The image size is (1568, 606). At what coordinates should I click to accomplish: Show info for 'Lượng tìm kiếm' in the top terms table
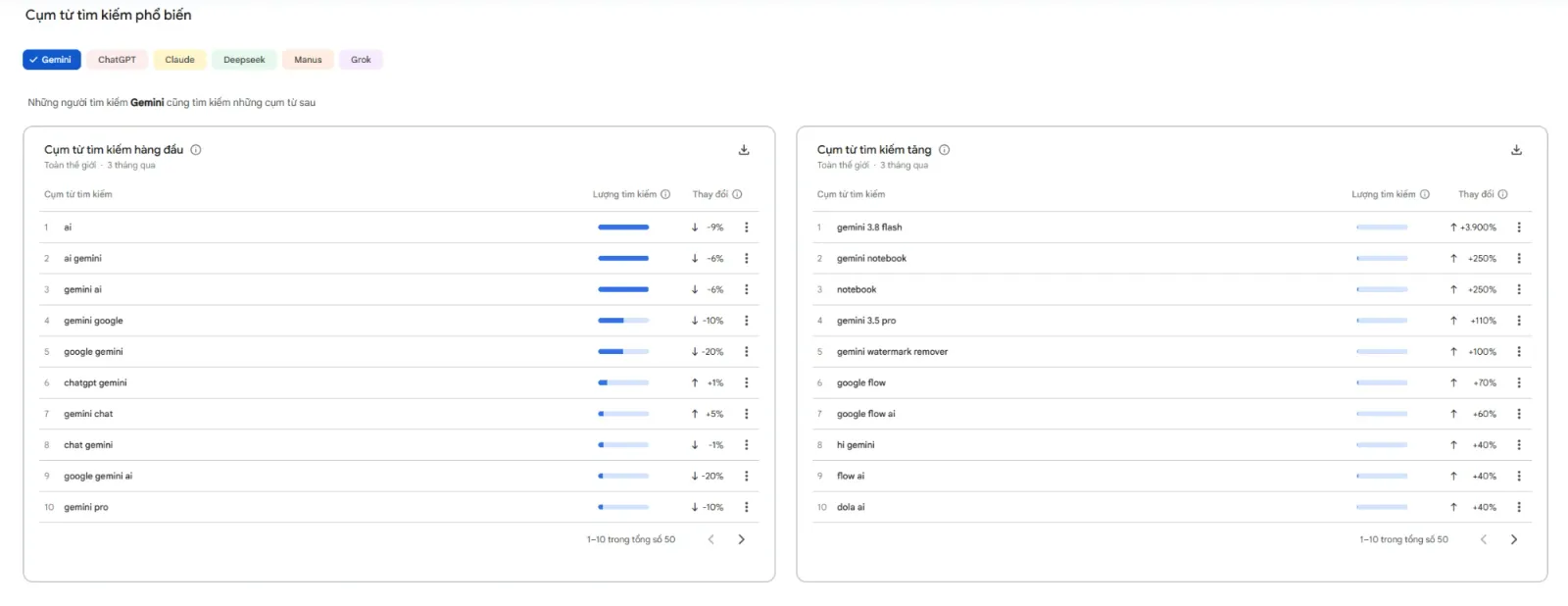coord(665,194)
